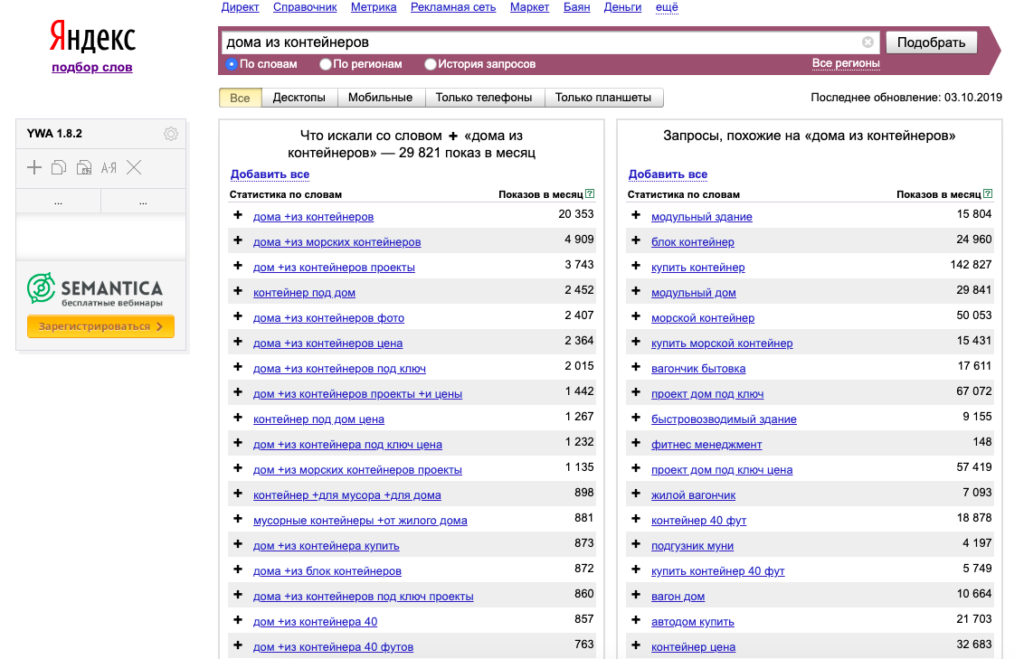Switch to the Мобильные tab
Image resolution: width=1024 pixels, height=659 pixels.
point(380,97)
